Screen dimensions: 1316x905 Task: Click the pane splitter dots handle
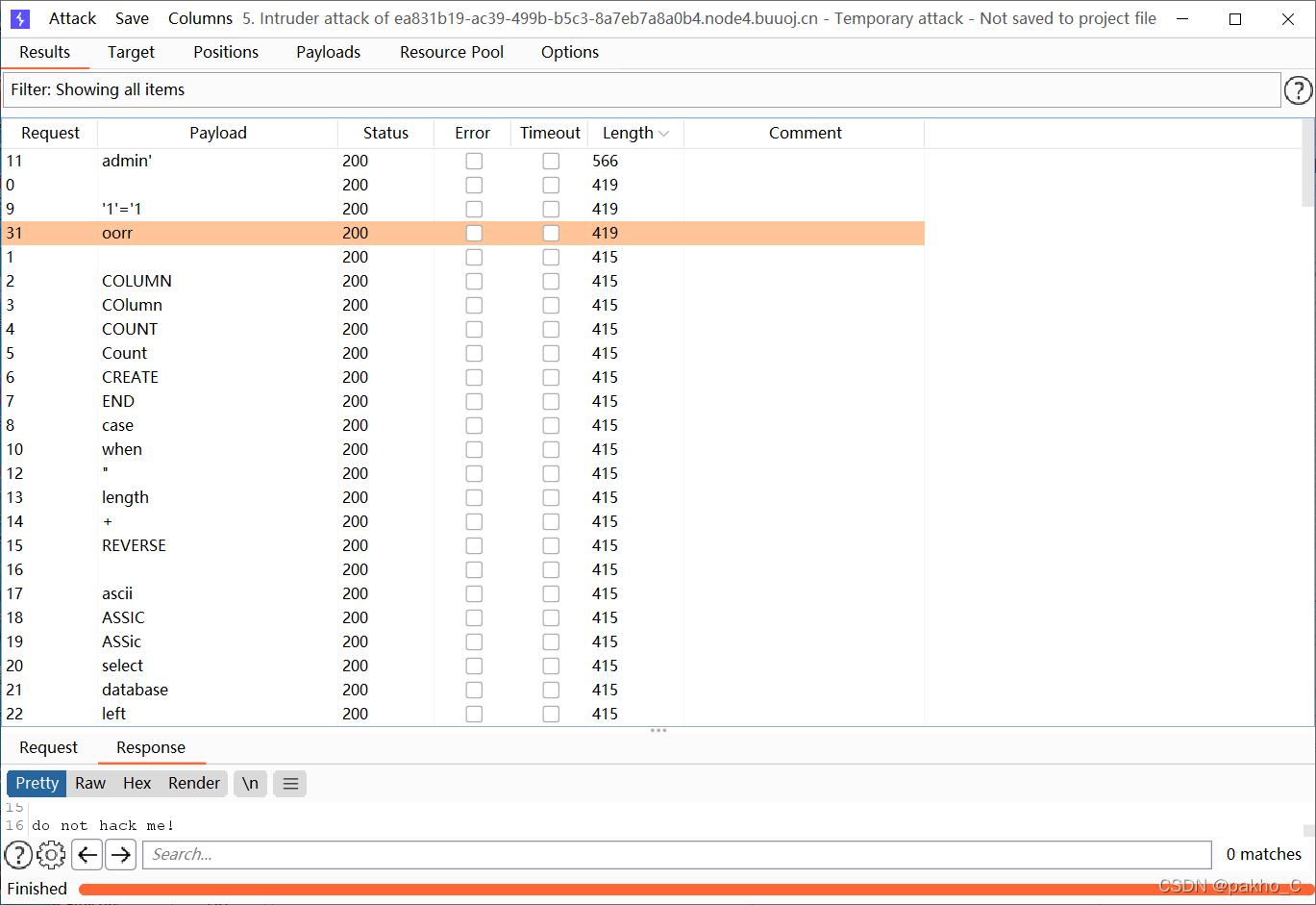click(658, 731)
